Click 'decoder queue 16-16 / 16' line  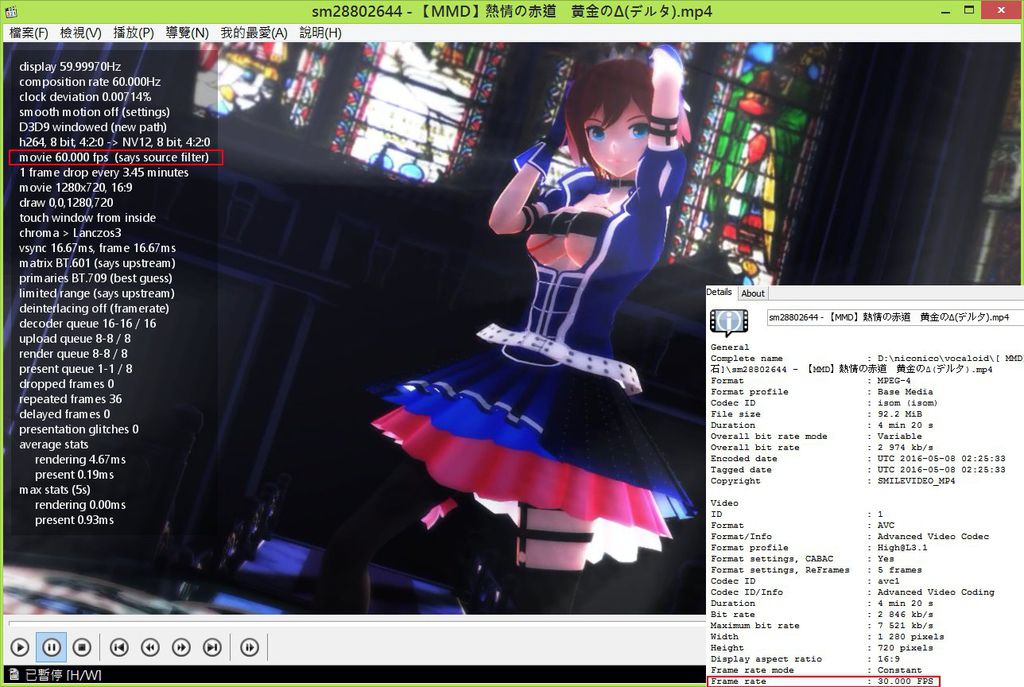pos(88,323)
